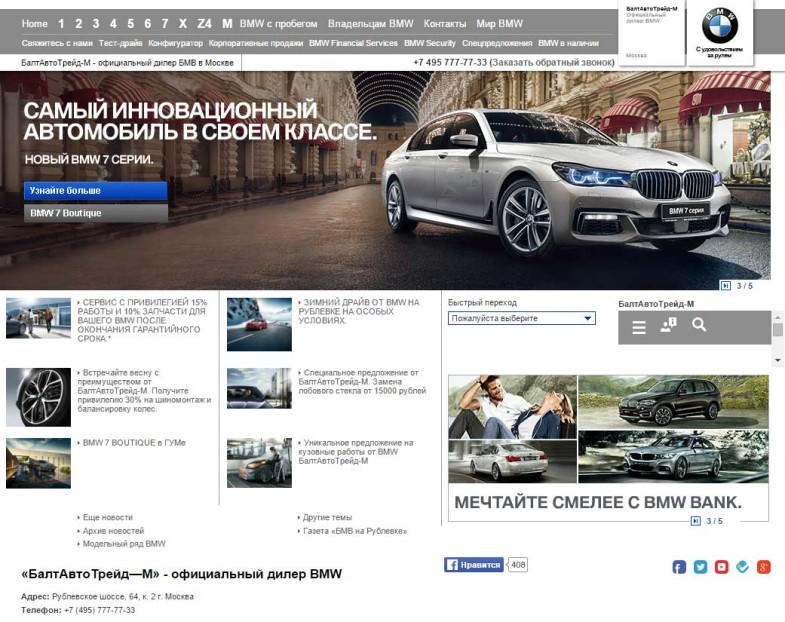The image size is (785, 622).
Task: Click the boutique showroom thumbnail
Action: point(39,463)
